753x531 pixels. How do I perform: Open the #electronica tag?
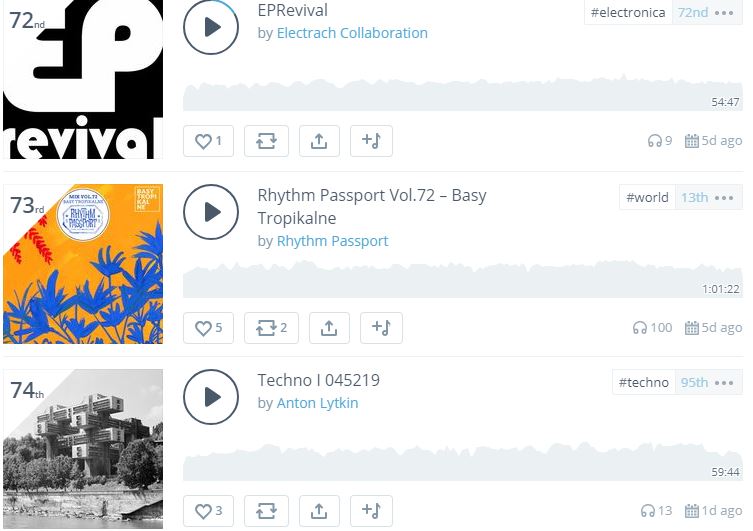point(628,13)
